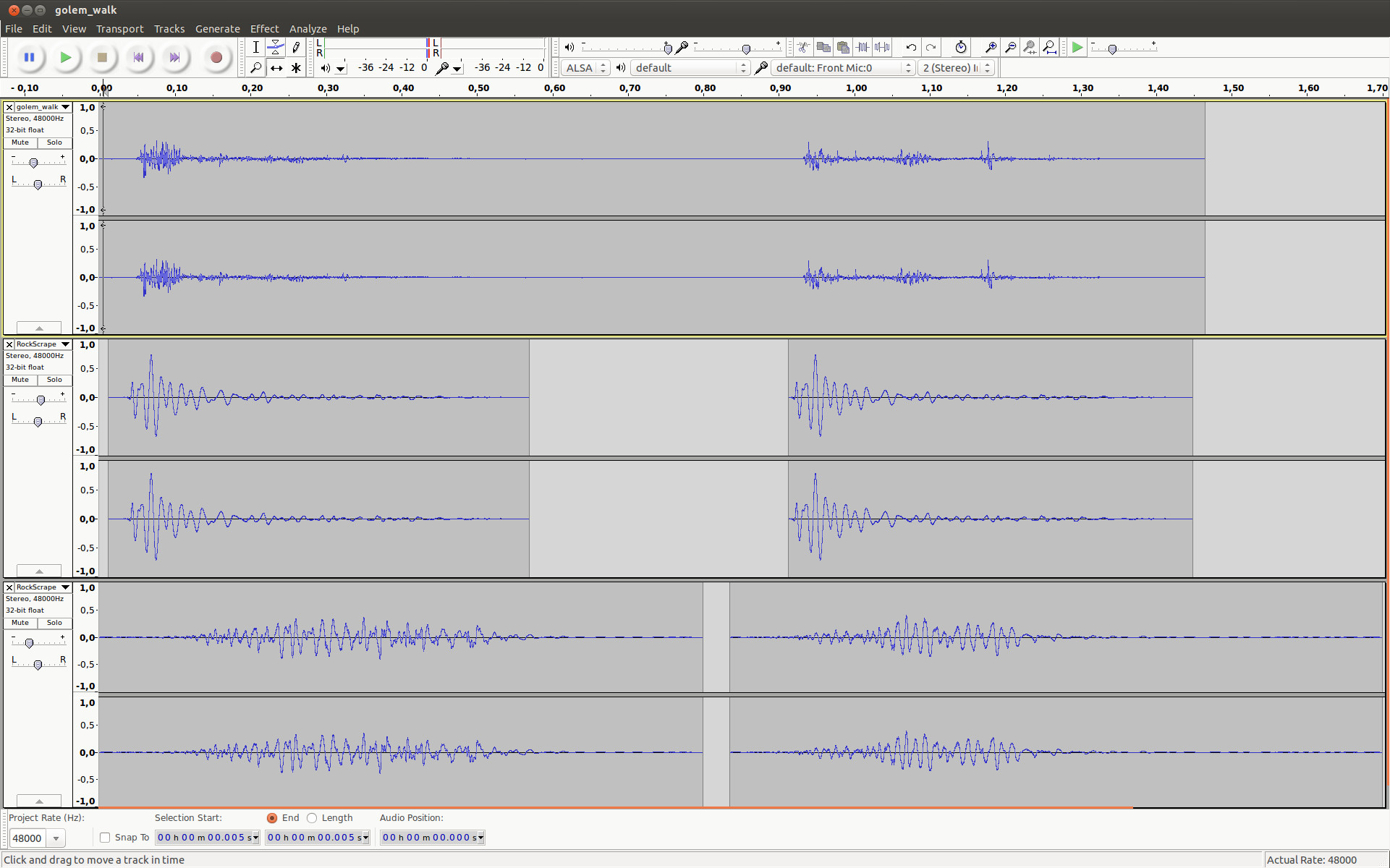The height and width of the screenshot is (868, 1390).
Task: Open the 'default: Front Mic:0' input dropdown
Action: 842,68
